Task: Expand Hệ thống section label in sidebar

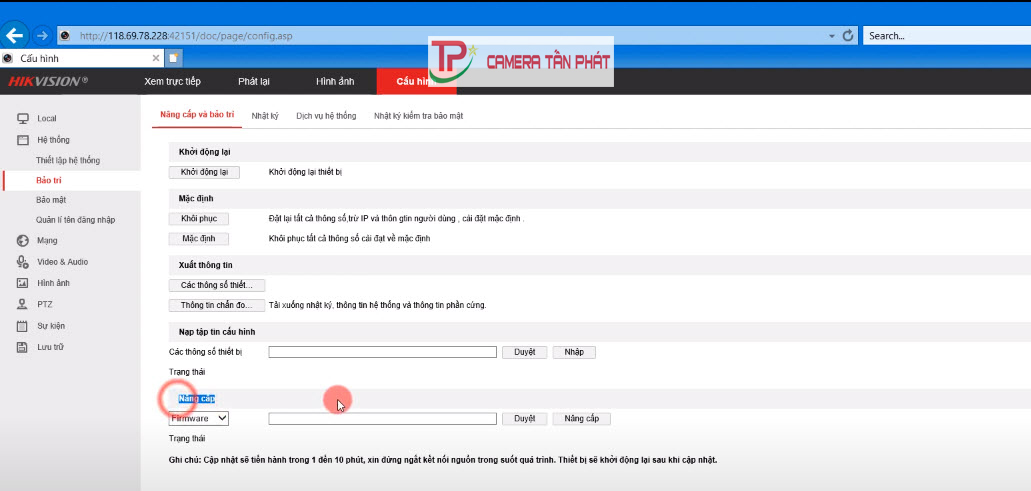Action: click(53, 140)
